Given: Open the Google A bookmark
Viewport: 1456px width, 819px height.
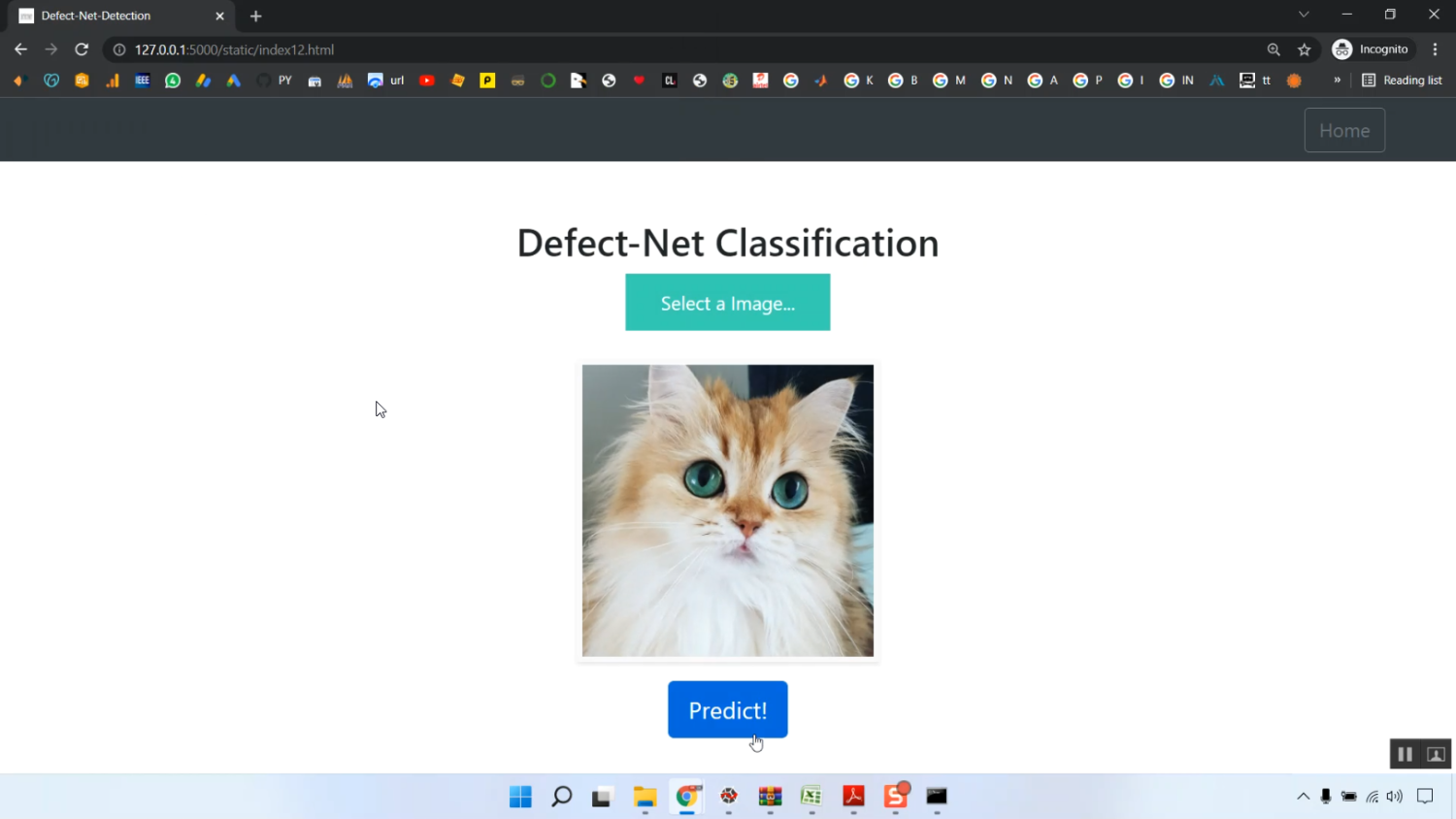Looking at the screenshot, I should (x=1042, y=81).
